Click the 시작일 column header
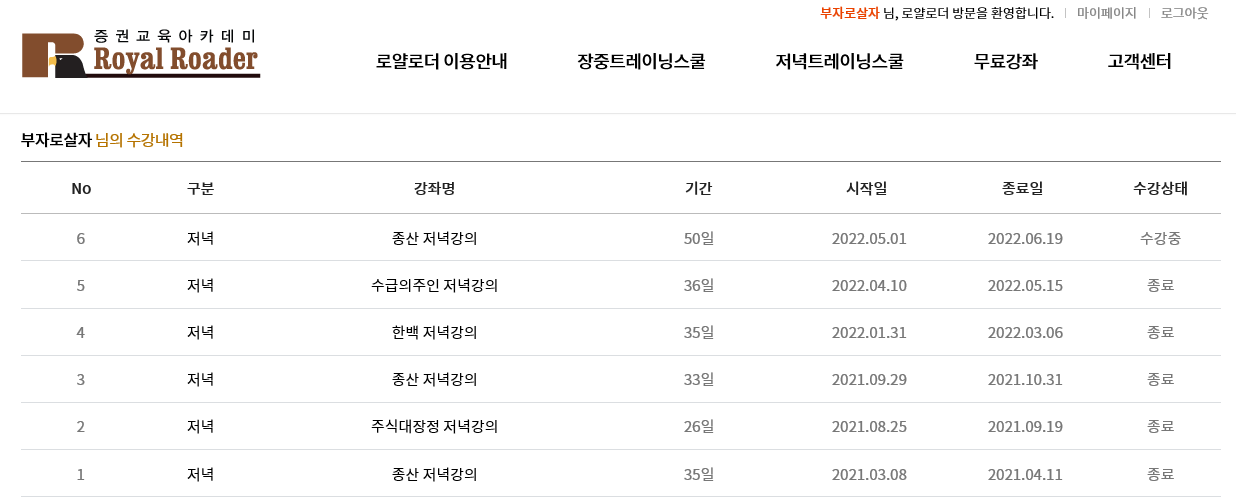The width and height of the screenshot is (1236, 501). pos(867,188)
